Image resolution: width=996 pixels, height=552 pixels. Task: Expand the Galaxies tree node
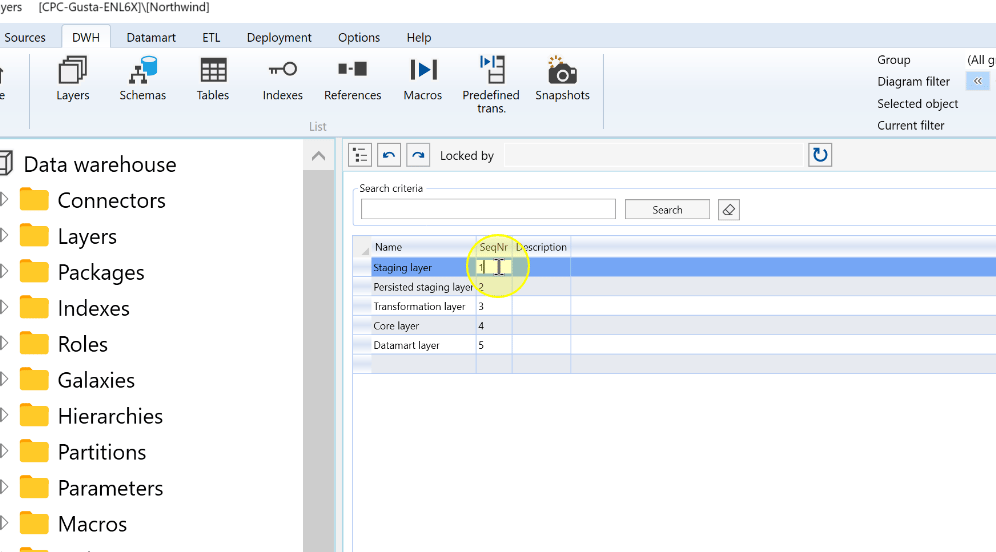pos(4,379)
